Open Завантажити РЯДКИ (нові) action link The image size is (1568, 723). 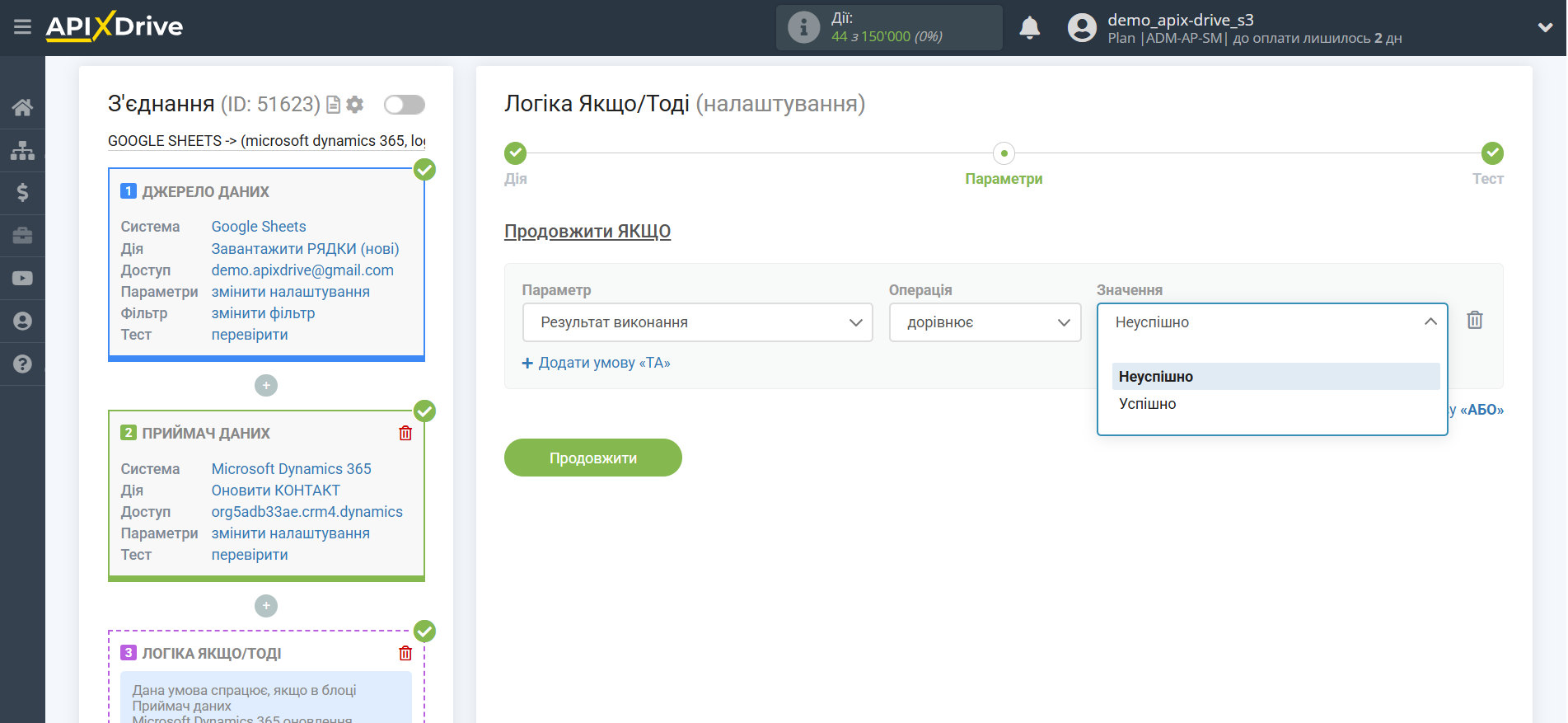[305, 249]
